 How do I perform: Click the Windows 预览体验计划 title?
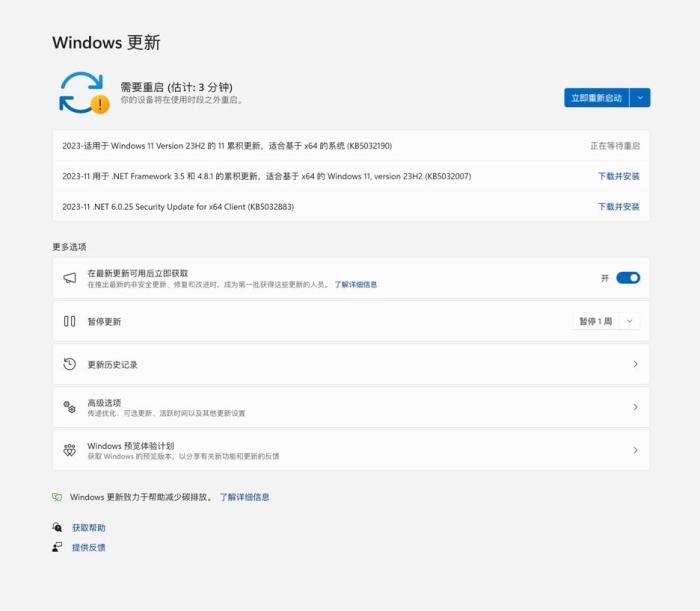tap(131, 446)
